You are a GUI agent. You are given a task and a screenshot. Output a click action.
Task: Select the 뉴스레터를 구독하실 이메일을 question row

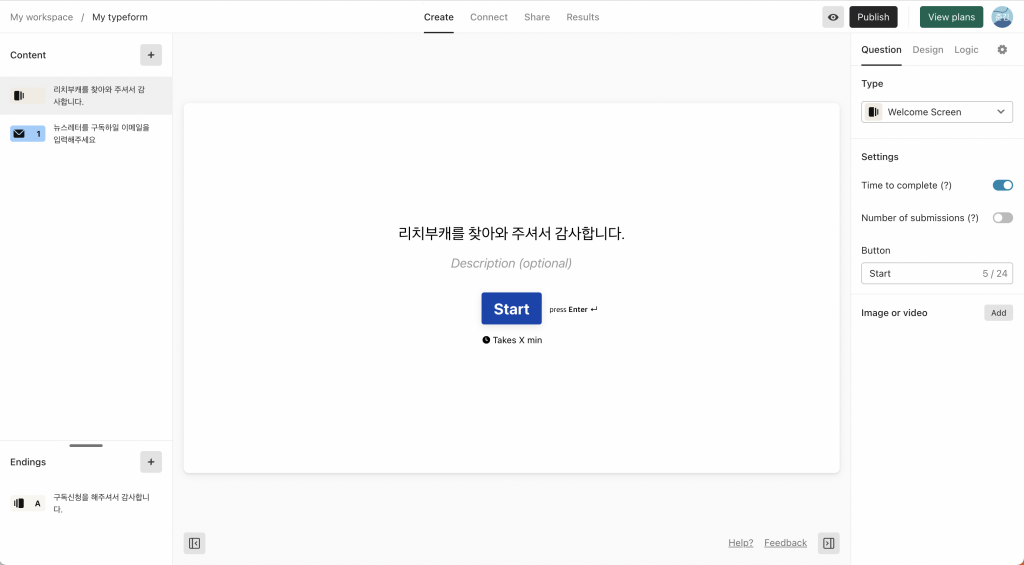86,134
